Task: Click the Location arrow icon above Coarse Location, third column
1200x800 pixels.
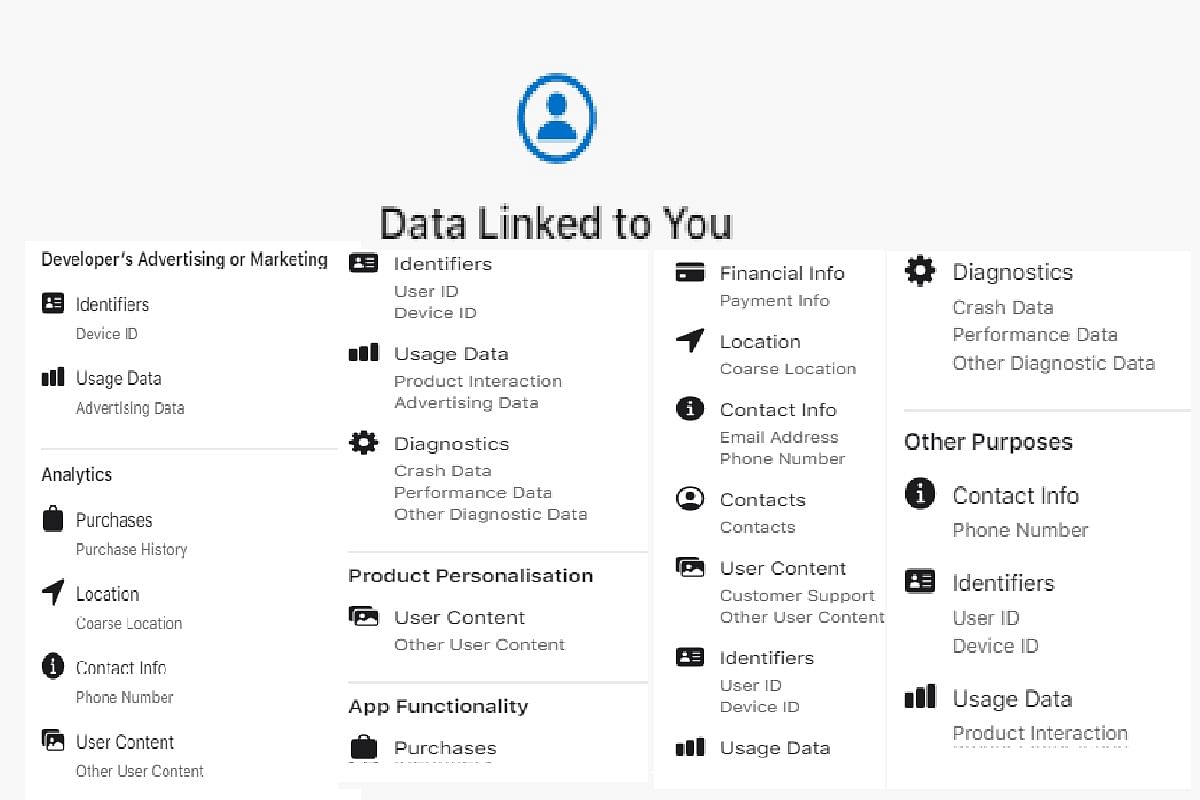Action: (x=690, y=341)
